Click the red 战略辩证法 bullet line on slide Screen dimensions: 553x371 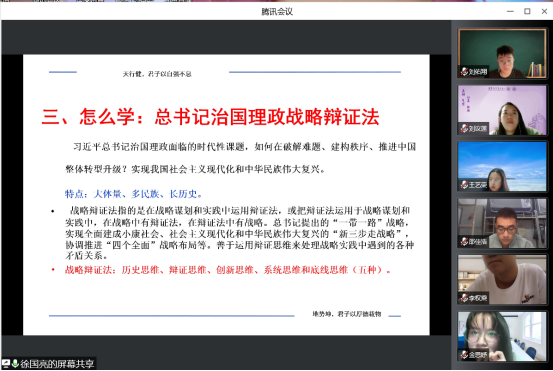click(228, 270)
